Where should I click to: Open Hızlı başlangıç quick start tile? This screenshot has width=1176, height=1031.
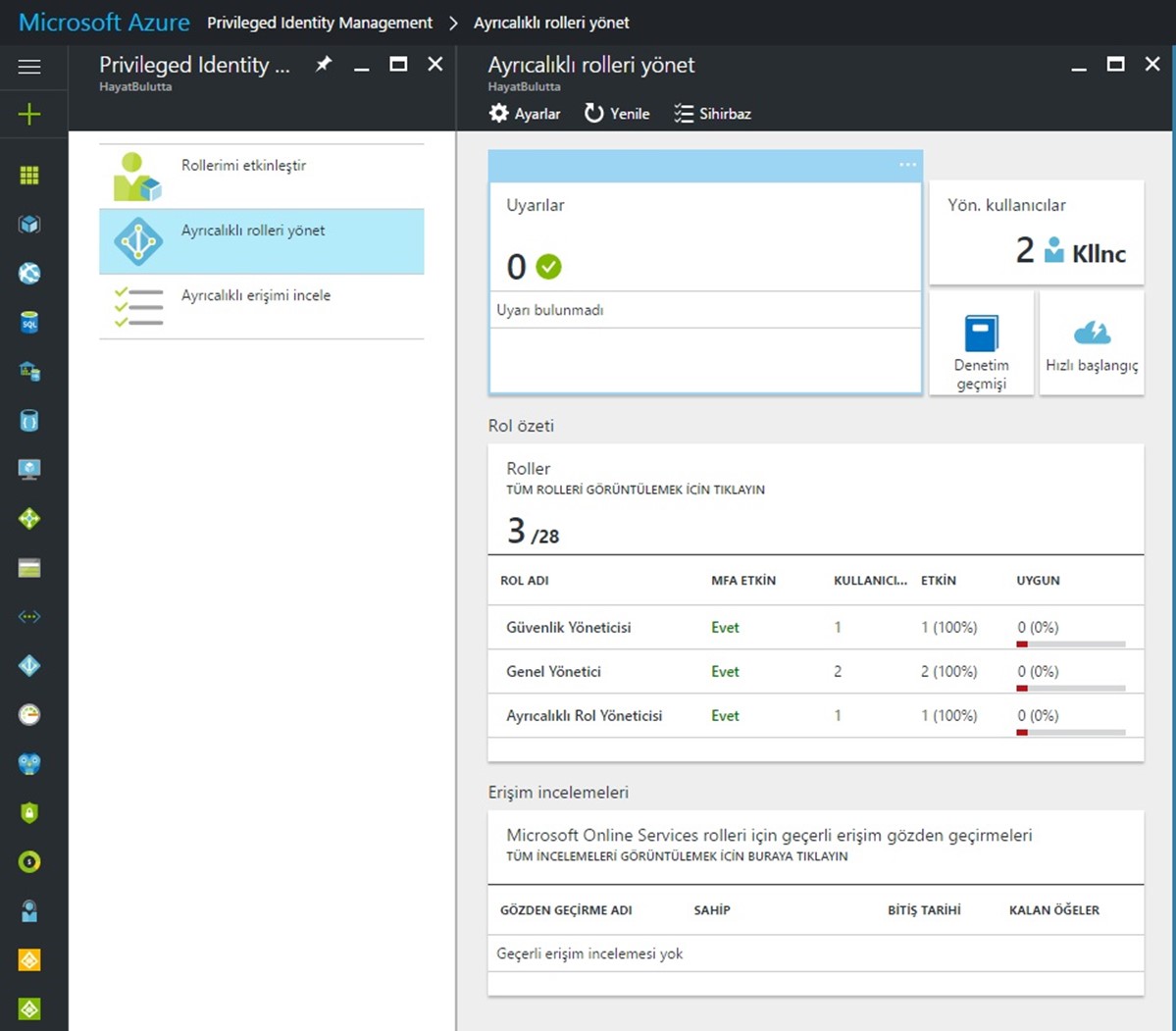tap(1092, 343)
